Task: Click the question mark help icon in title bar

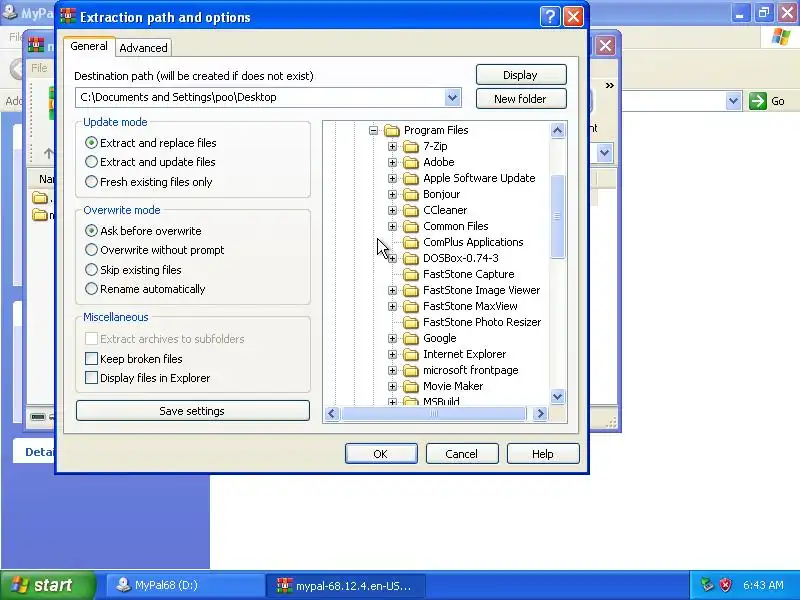Action: (550, 17)
